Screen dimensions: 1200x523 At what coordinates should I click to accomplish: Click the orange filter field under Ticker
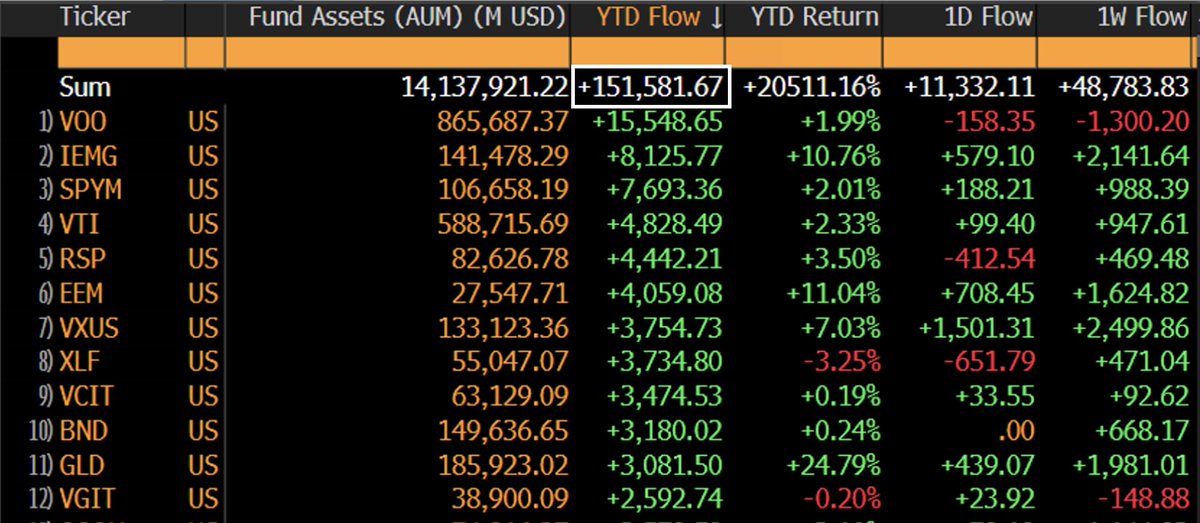120,52
